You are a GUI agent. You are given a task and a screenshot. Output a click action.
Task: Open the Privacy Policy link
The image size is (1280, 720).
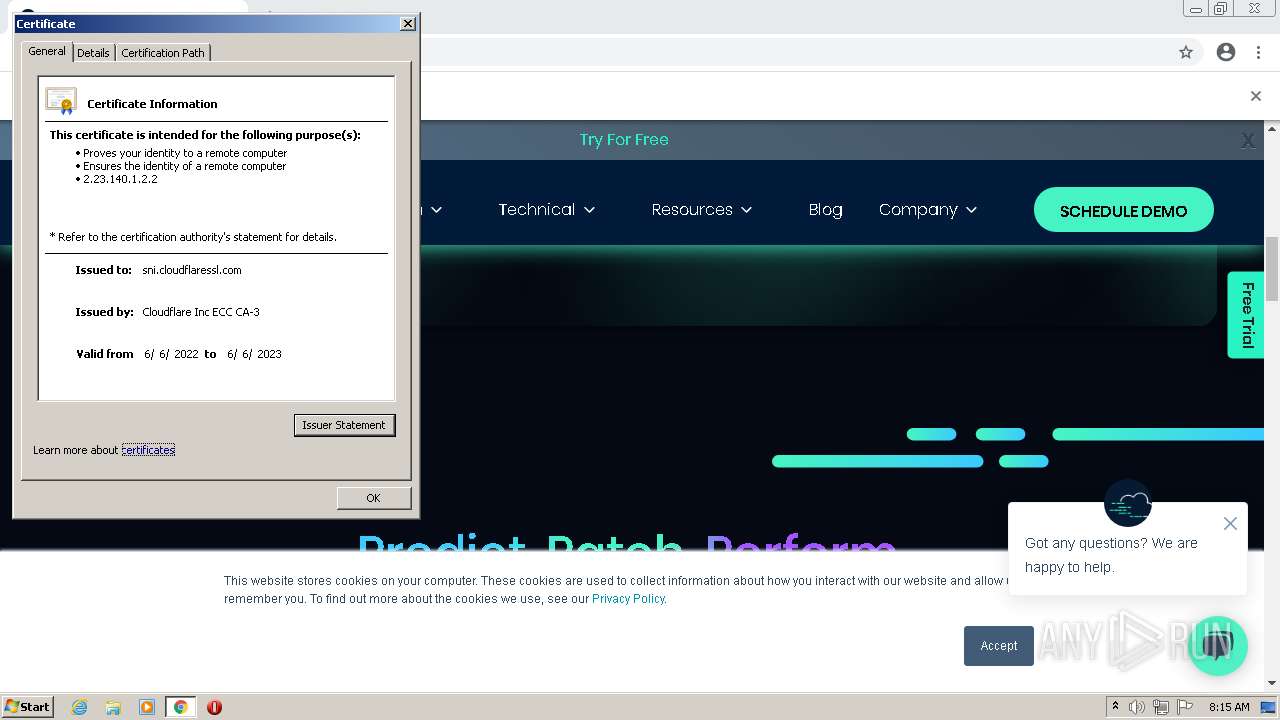(628, 599)
